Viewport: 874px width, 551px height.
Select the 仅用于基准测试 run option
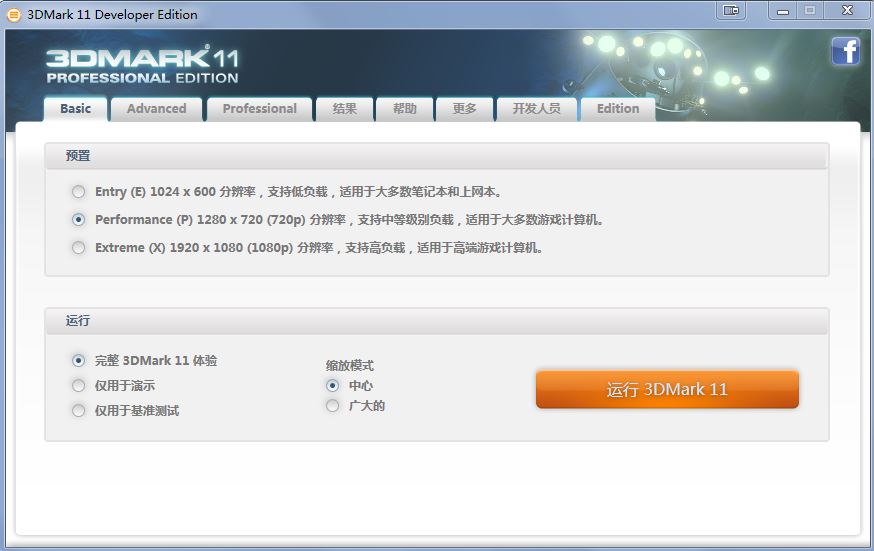79,411
